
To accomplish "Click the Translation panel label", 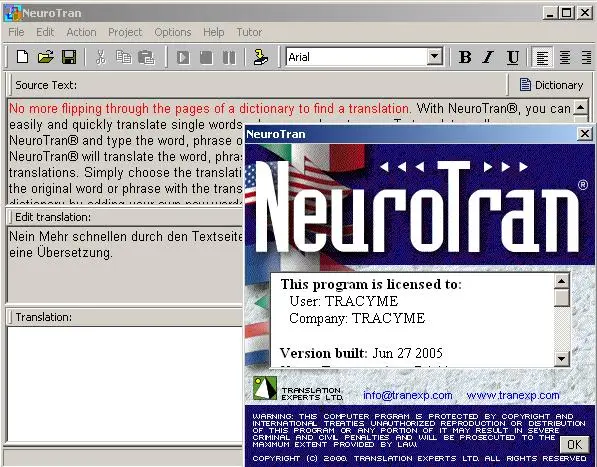I will point(43,317).
